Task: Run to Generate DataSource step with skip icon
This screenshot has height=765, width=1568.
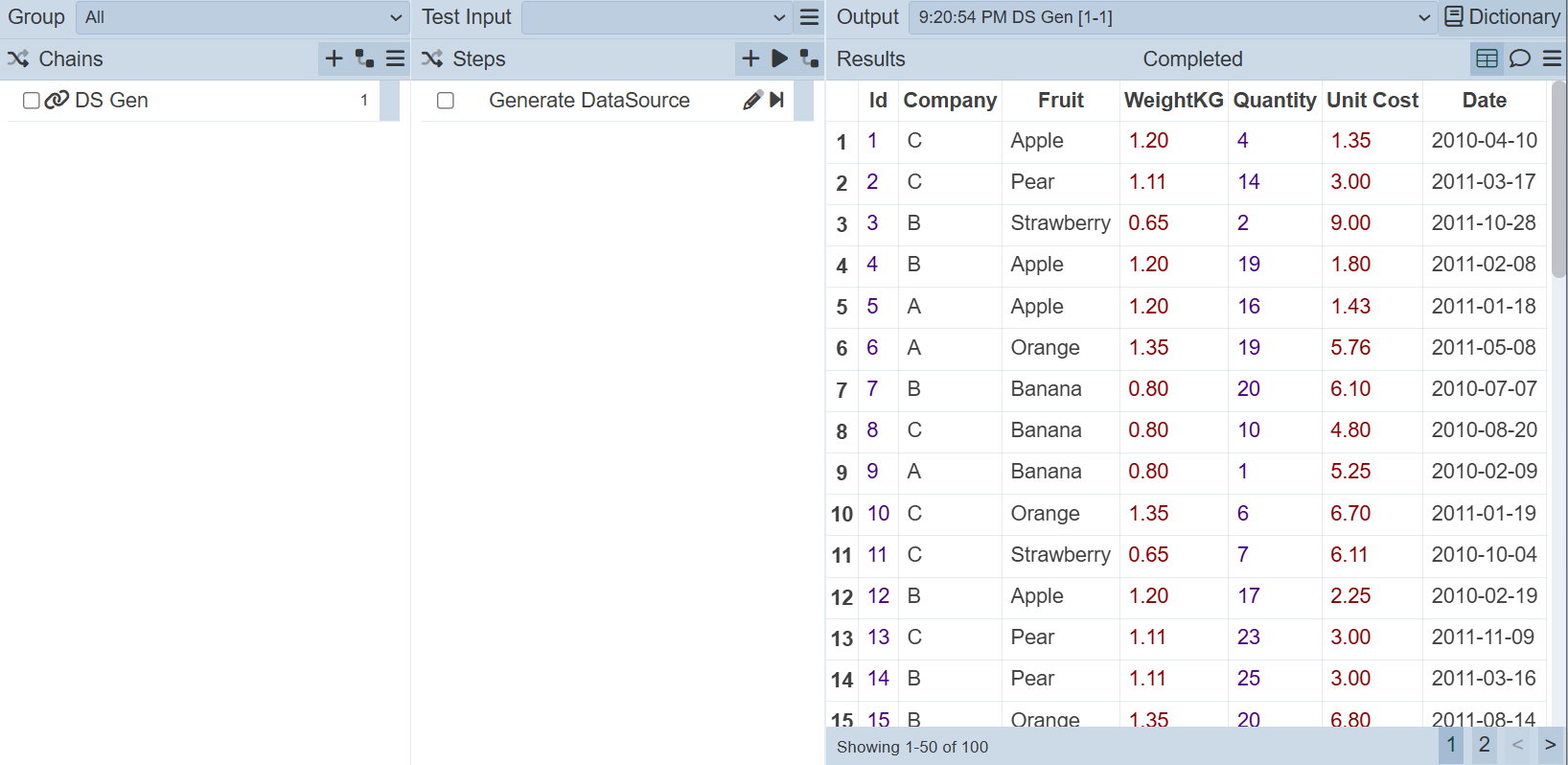Action: pyautogui.click(x=777, y=100)
